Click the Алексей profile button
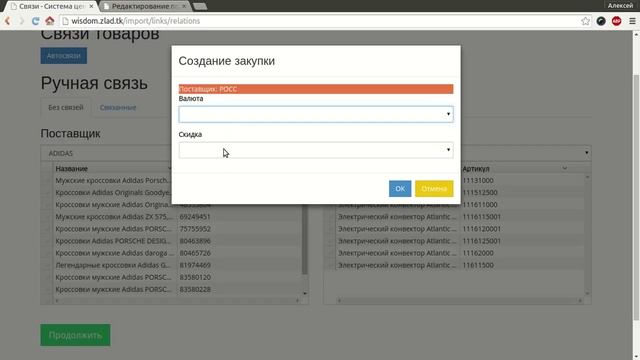This screenshot has width=640, height=360. click(620, 6)
